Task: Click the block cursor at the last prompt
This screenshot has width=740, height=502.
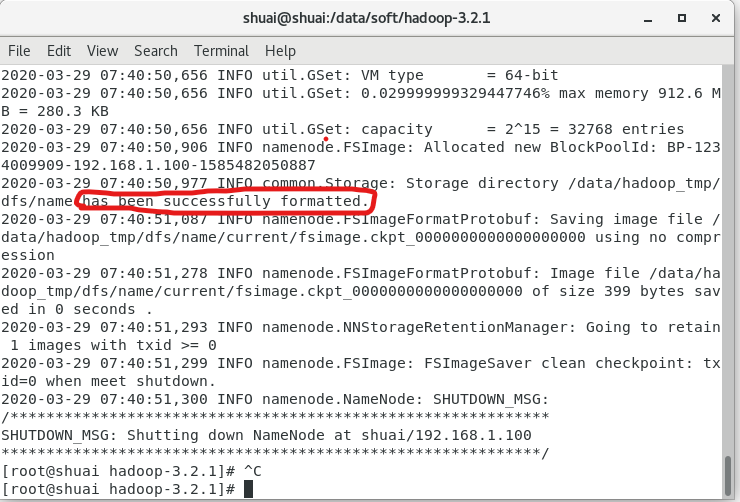Action: coord(248,489)
